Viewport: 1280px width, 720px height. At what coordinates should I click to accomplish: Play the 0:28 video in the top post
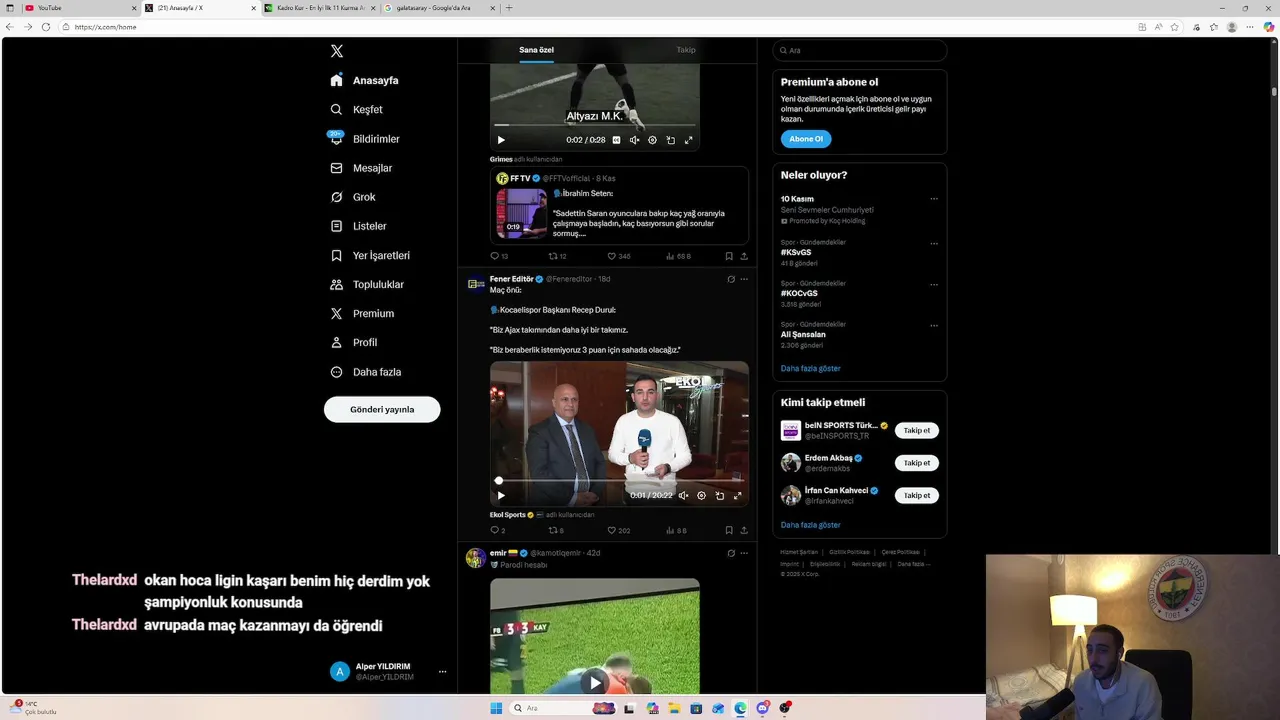(501, 140)
